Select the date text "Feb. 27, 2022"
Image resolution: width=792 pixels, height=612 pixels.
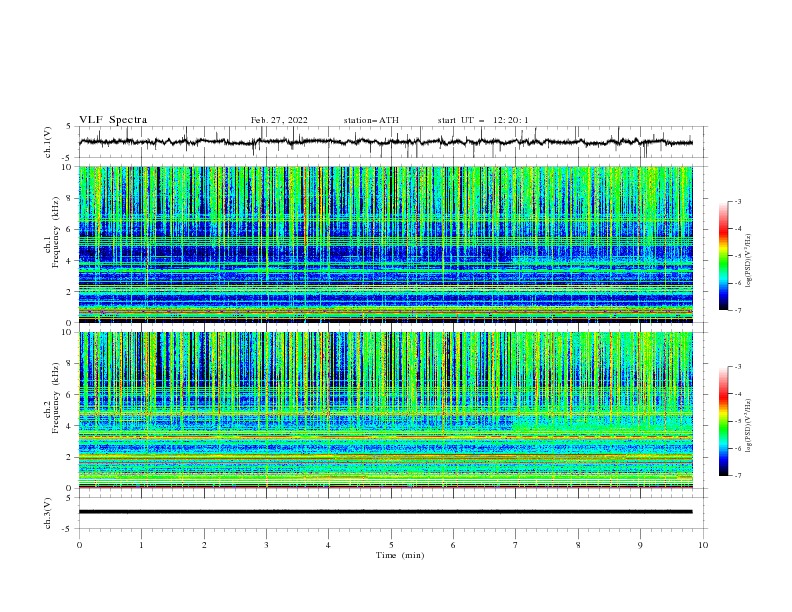(x=279, y=120)
